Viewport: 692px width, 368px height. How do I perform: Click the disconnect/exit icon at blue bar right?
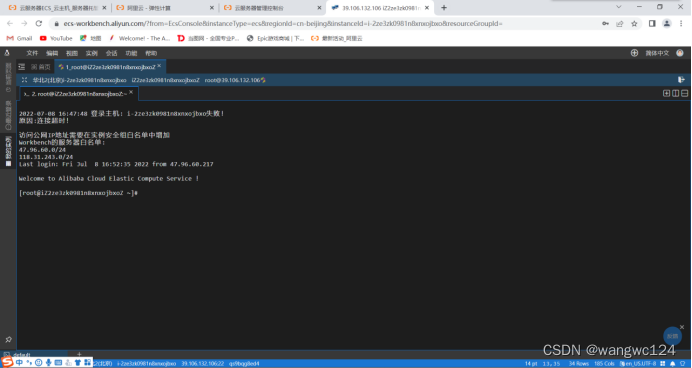point(681,80)
